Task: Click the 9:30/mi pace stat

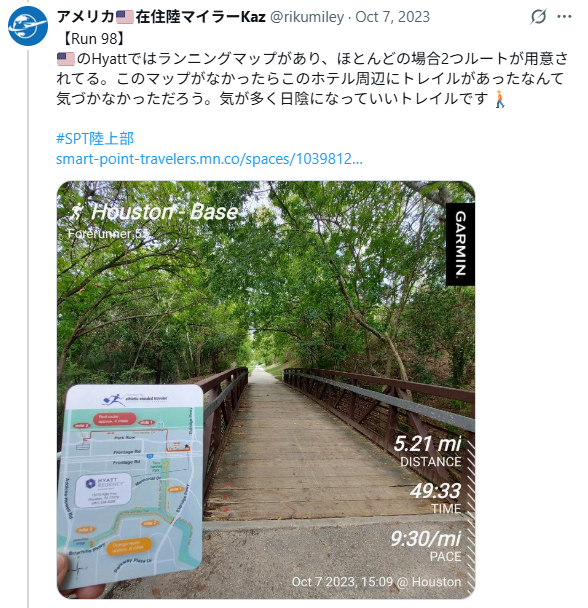Action: coord(426,546)
